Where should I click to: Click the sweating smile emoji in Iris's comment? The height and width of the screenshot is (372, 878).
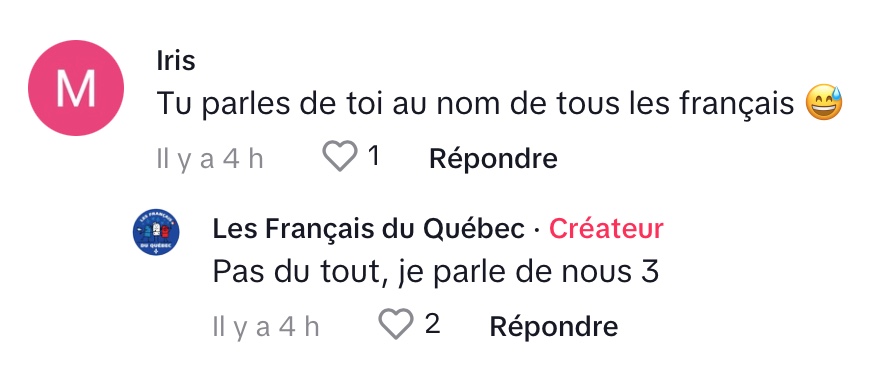click(824, 103)
